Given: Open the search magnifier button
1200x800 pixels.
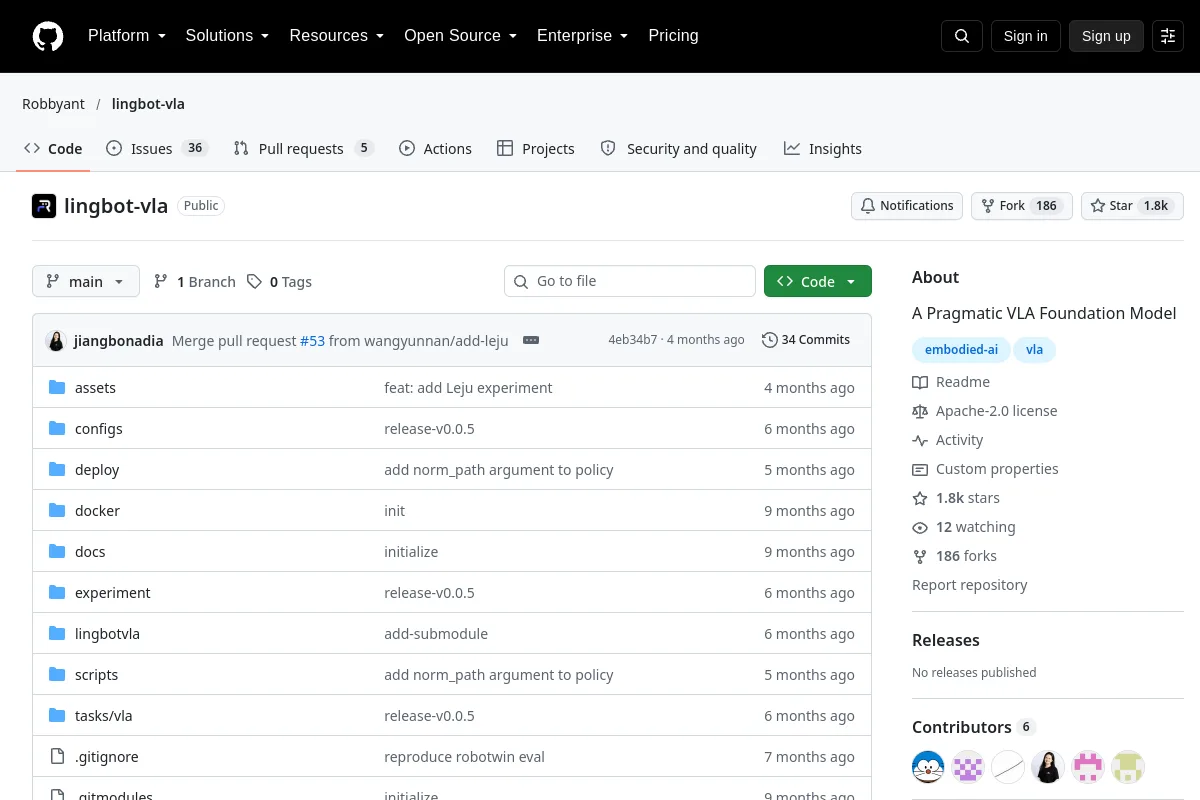Looking at the screenshot, I should [x=962, y=36].
